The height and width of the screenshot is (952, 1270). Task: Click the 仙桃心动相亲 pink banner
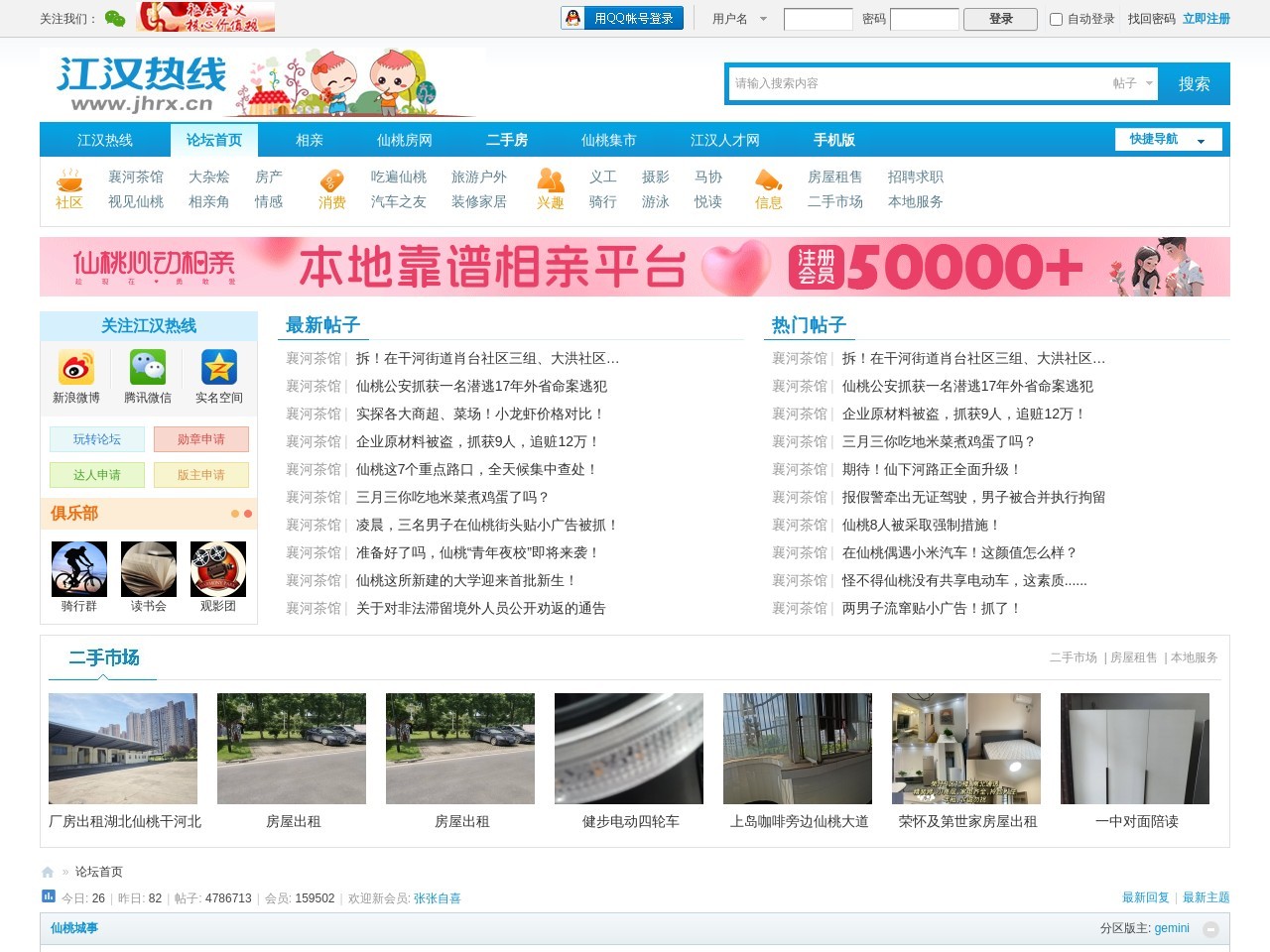coord(634,267)
